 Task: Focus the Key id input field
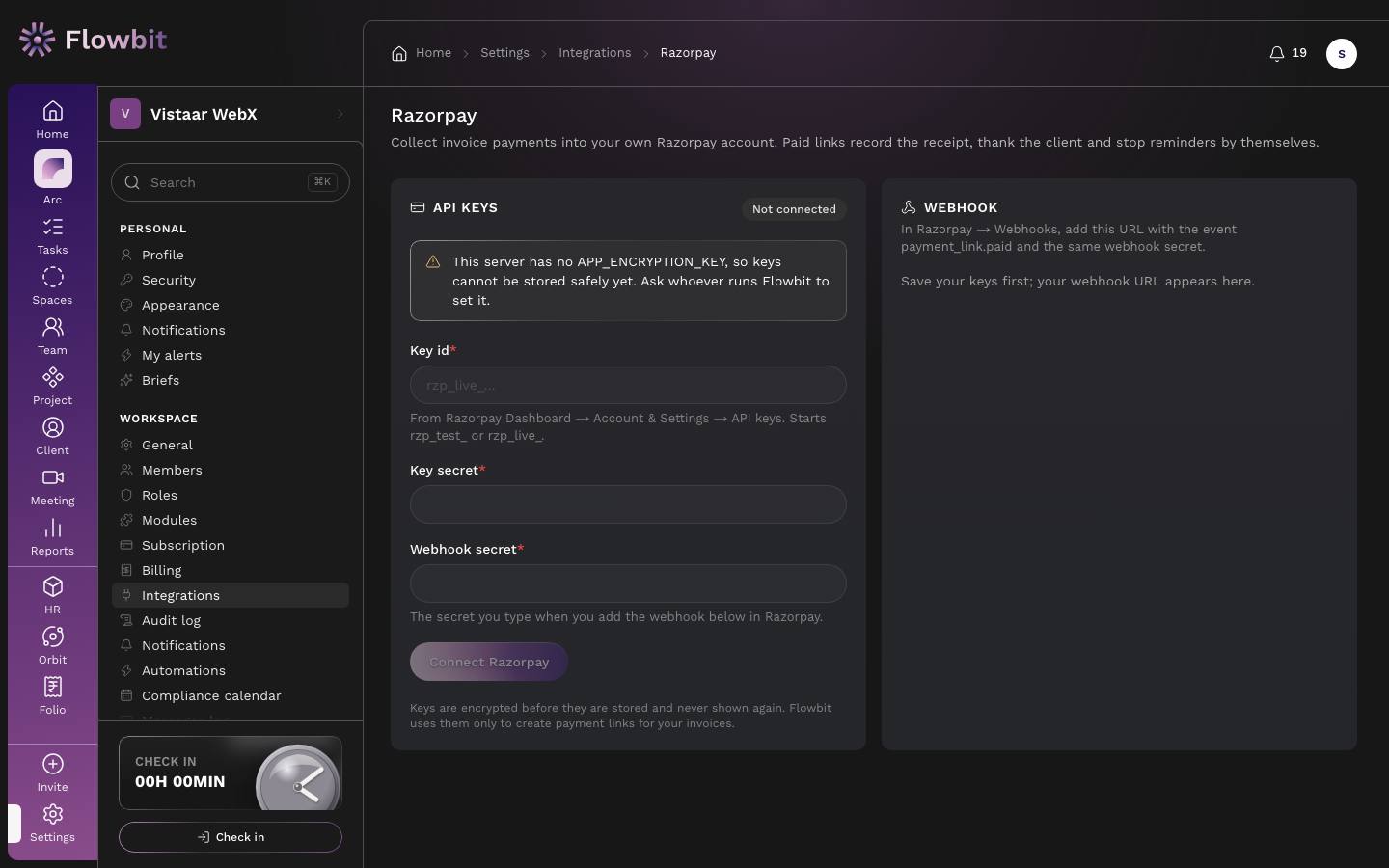pyautogui.click(x=628, y=385)
